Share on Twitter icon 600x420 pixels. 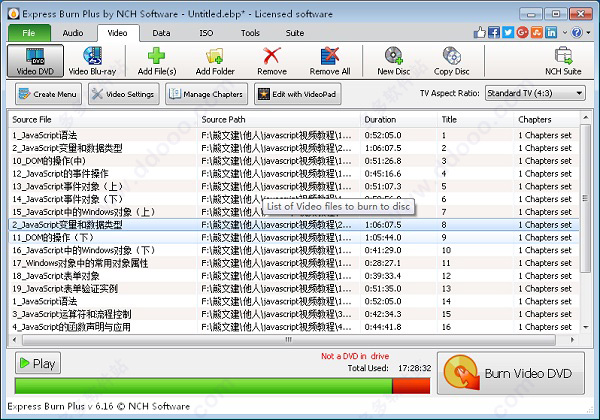pyautogui.click(x=508, y=33)
